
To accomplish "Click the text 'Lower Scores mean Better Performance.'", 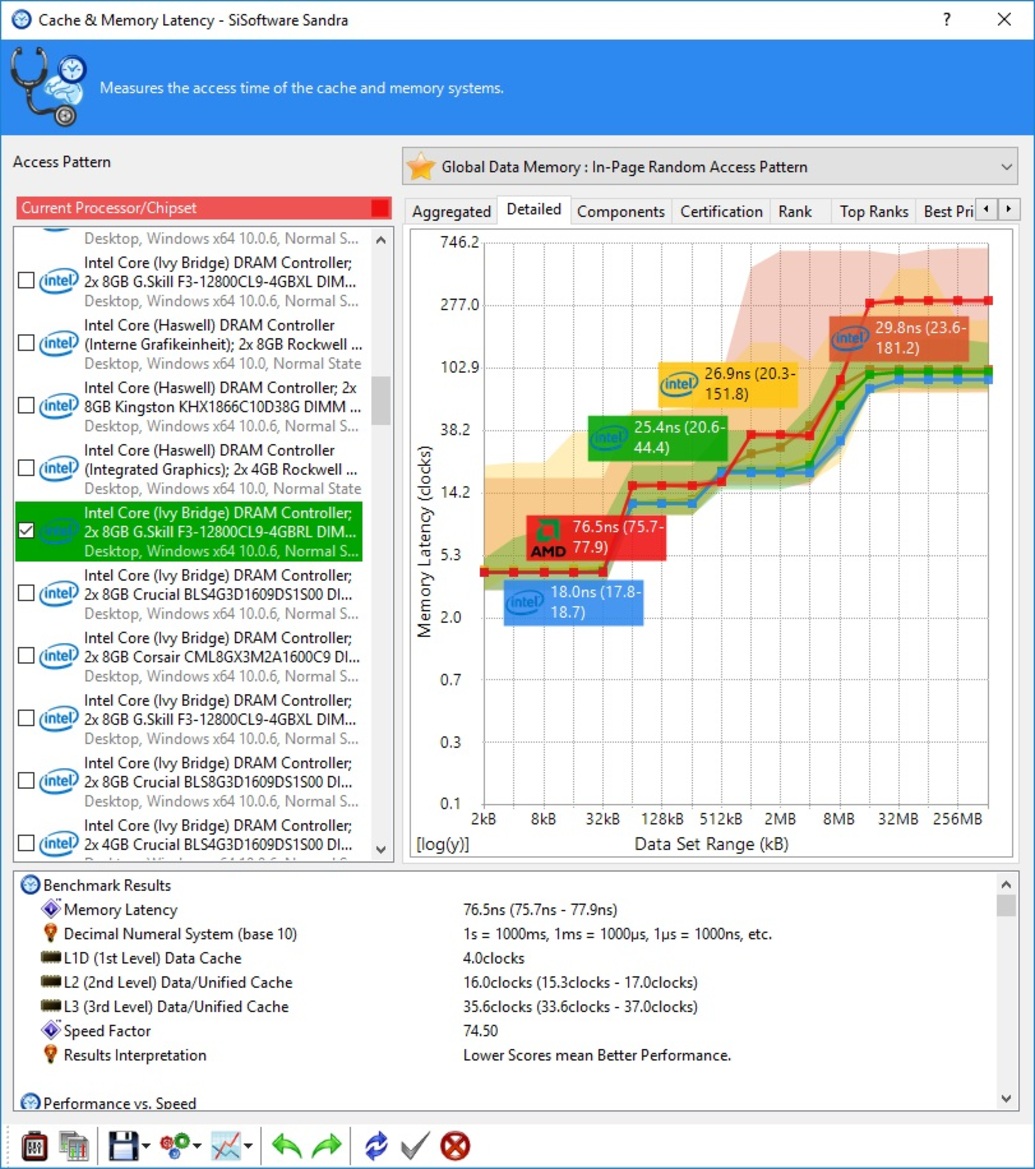I will [x=597, y=1055].
